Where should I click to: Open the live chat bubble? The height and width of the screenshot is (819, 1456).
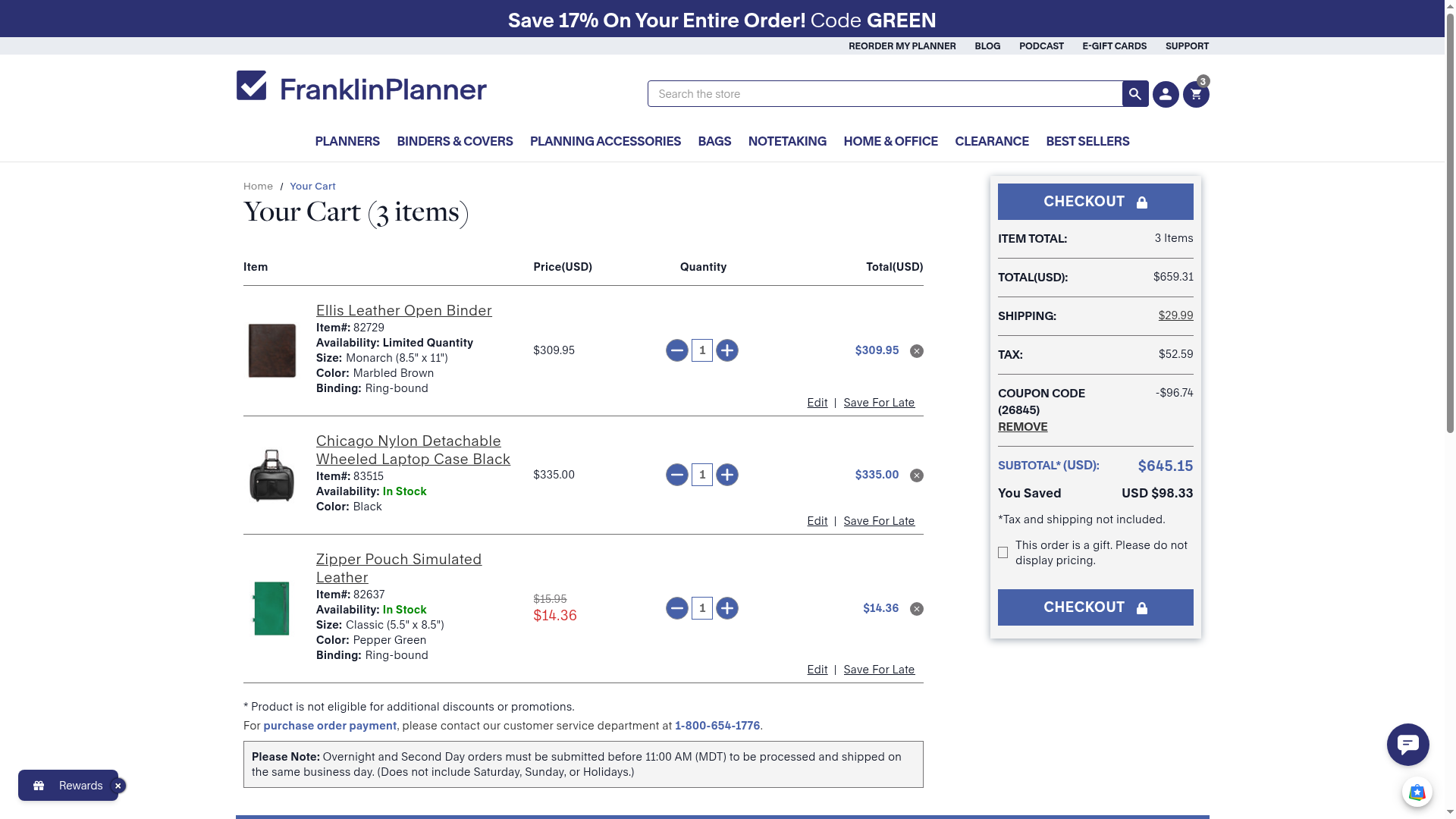(x=1407, y=745)
